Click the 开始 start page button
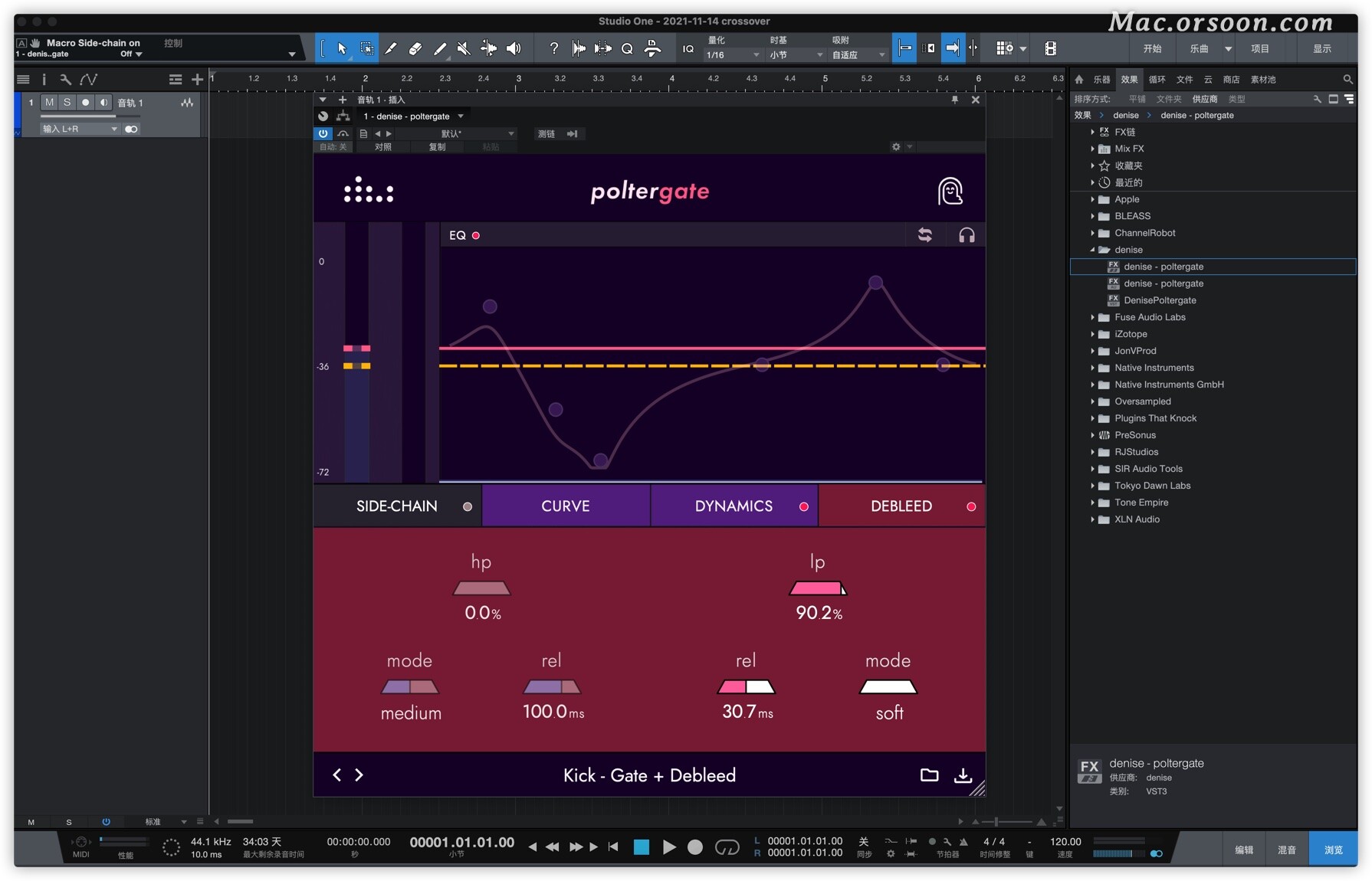The image size is (1372, 881). tap(1152, 48)
